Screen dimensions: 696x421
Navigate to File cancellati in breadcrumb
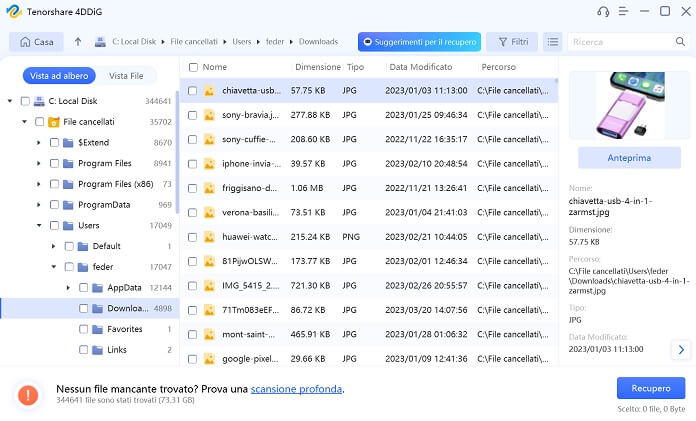(194, 42)
